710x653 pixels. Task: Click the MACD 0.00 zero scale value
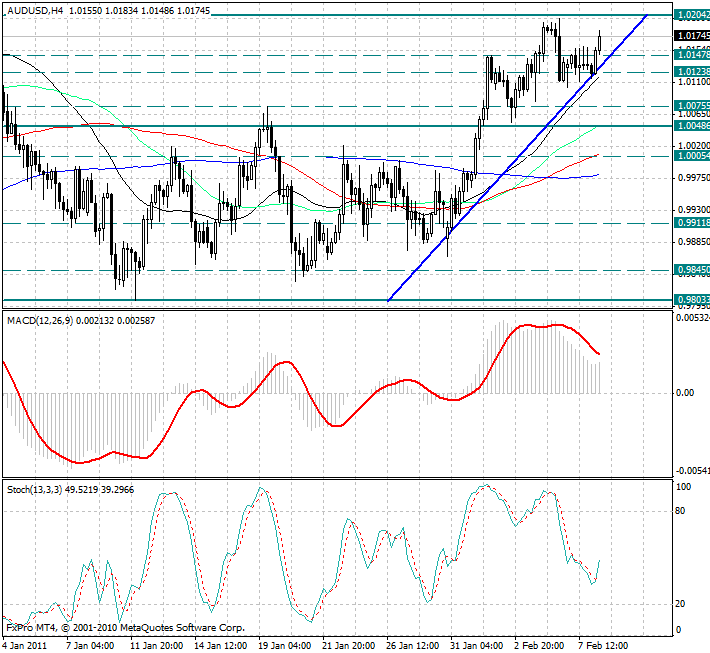coord(685,393)
